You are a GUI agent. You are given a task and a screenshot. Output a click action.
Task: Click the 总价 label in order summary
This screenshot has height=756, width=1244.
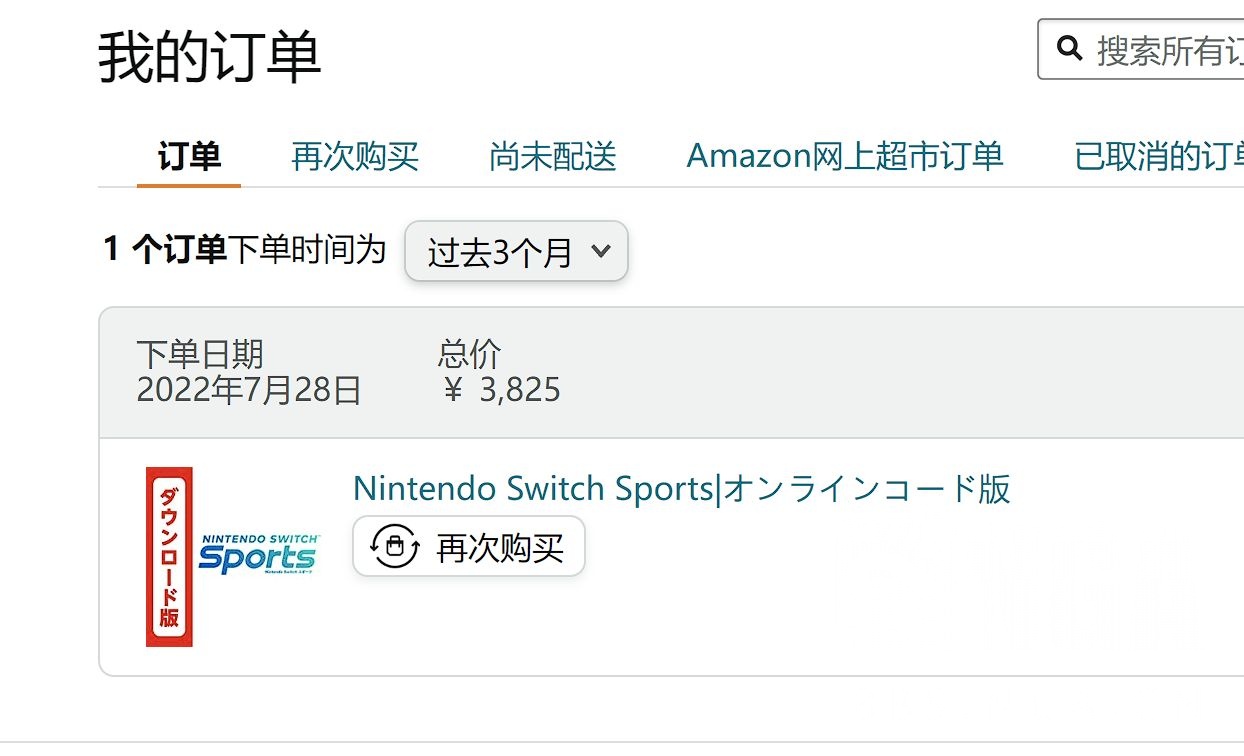click(469, 354)
